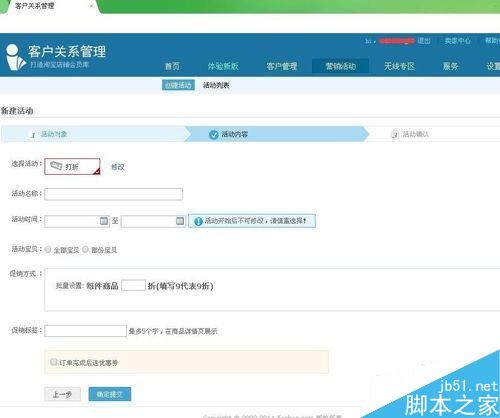This screenshot has height=418, width=500.
Task: Click the 打折 discount tag icon
Action: 56,165
